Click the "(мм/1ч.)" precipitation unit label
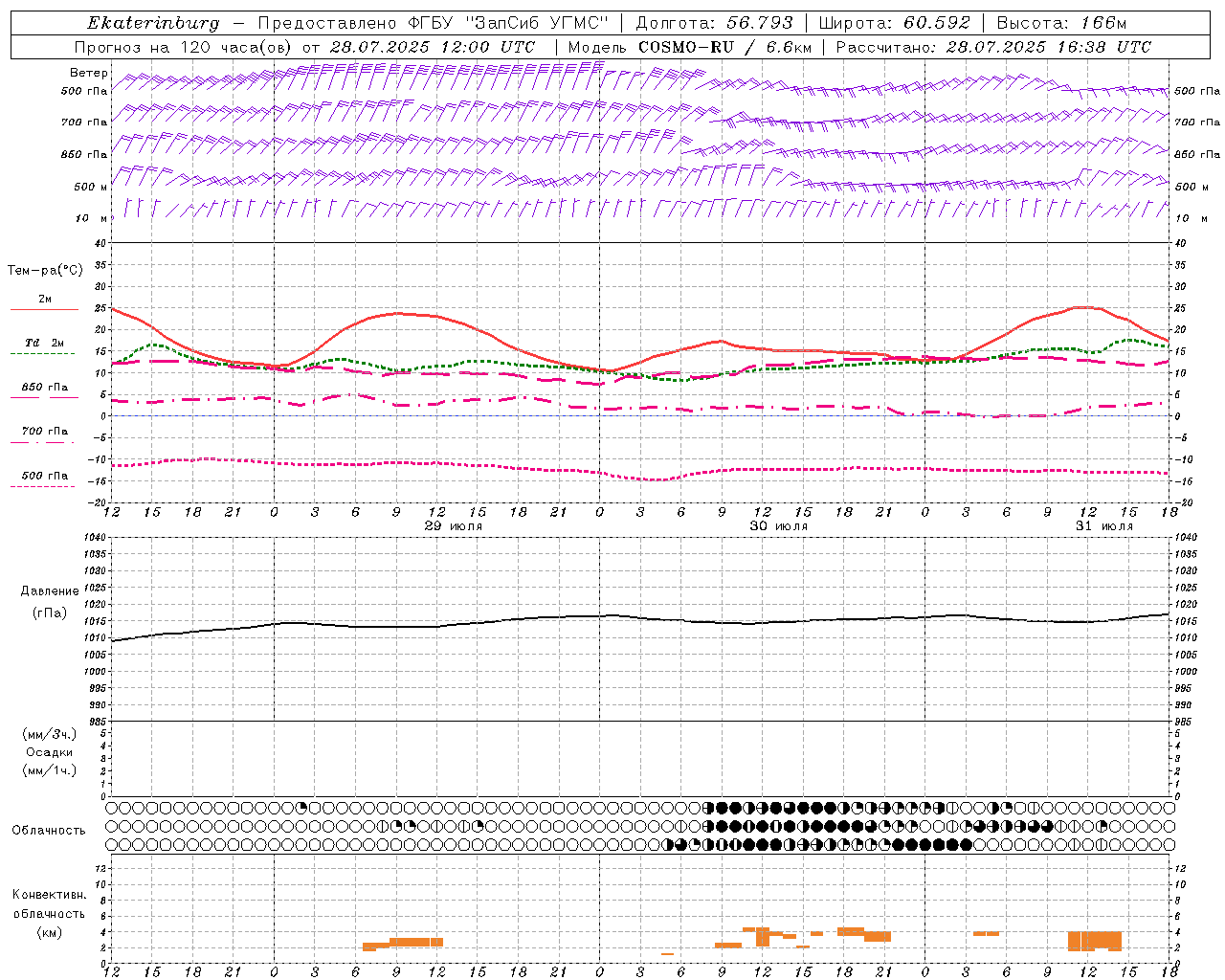 coord(50,770)
